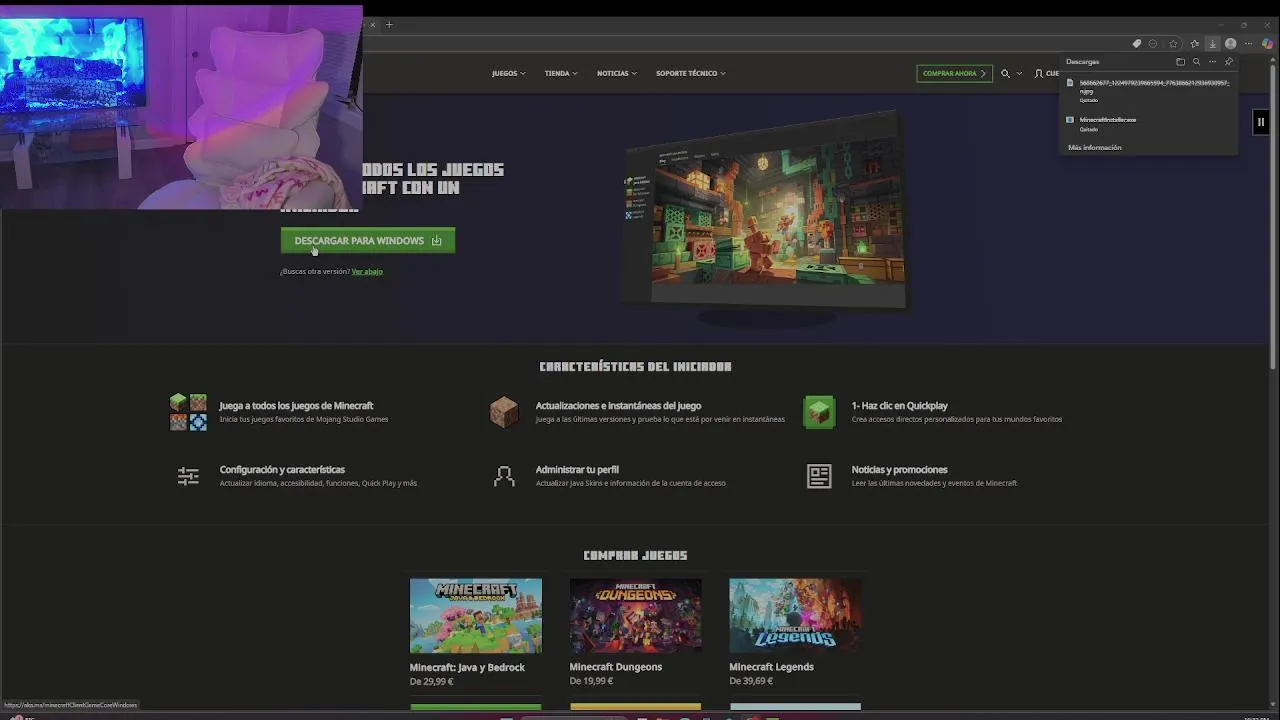Open more options in Descargas panel
This screenshot has width=1280, height=720.
[1212, 62]
